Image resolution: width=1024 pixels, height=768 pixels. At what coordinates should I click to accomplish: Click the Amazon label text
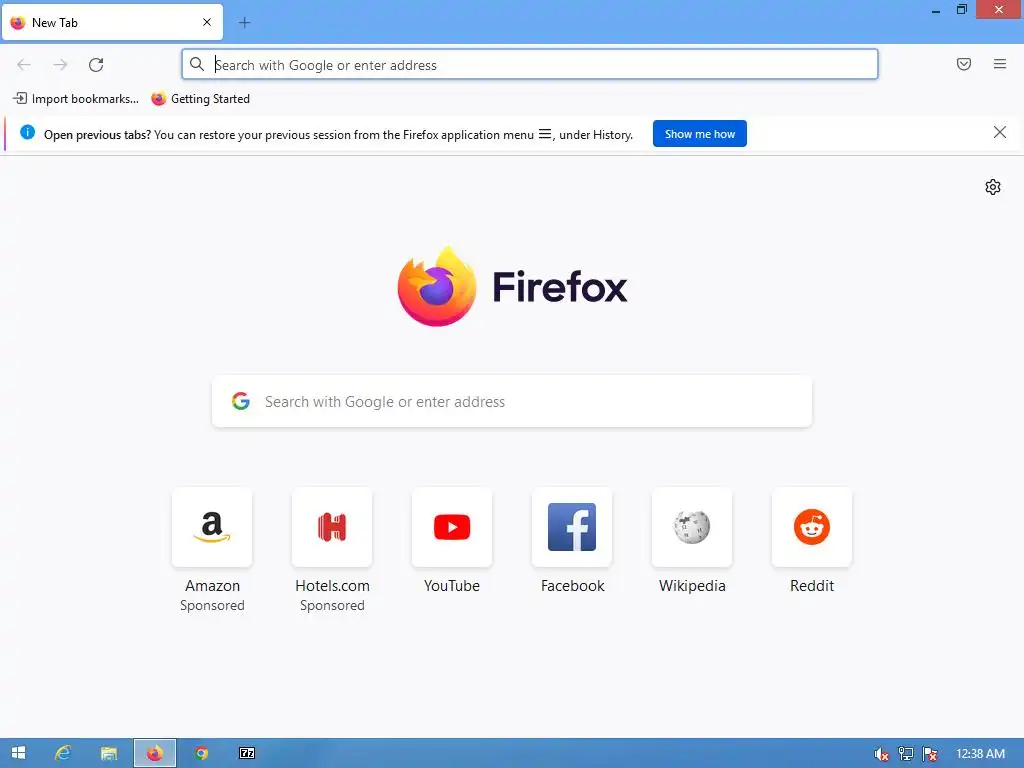pos(212,586)
